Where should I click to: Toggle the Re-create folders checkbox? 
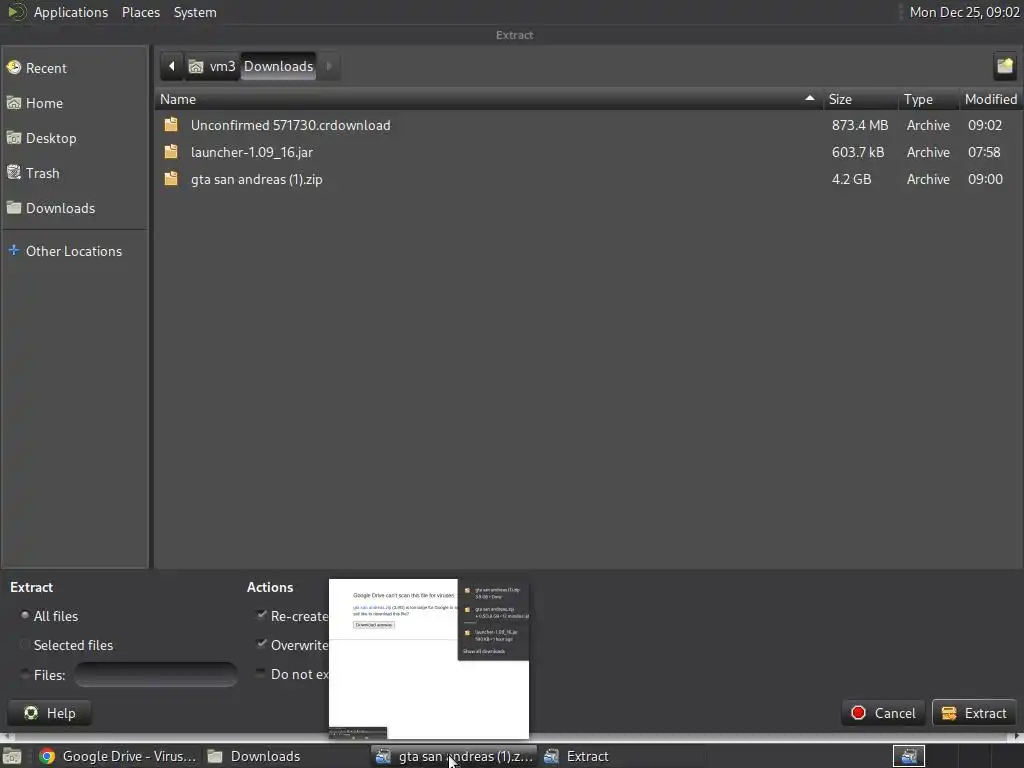tap(262, 615)
